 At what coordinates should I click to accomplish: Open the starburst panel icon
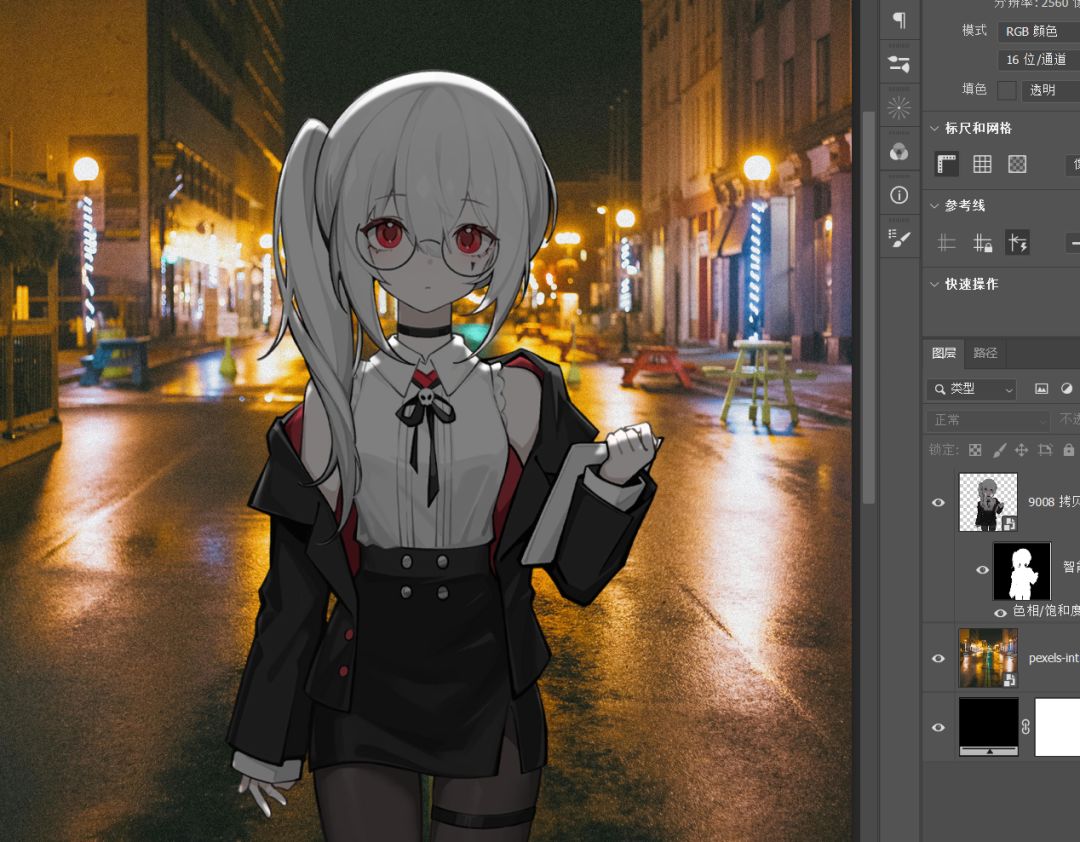click(x=899, y=107)
